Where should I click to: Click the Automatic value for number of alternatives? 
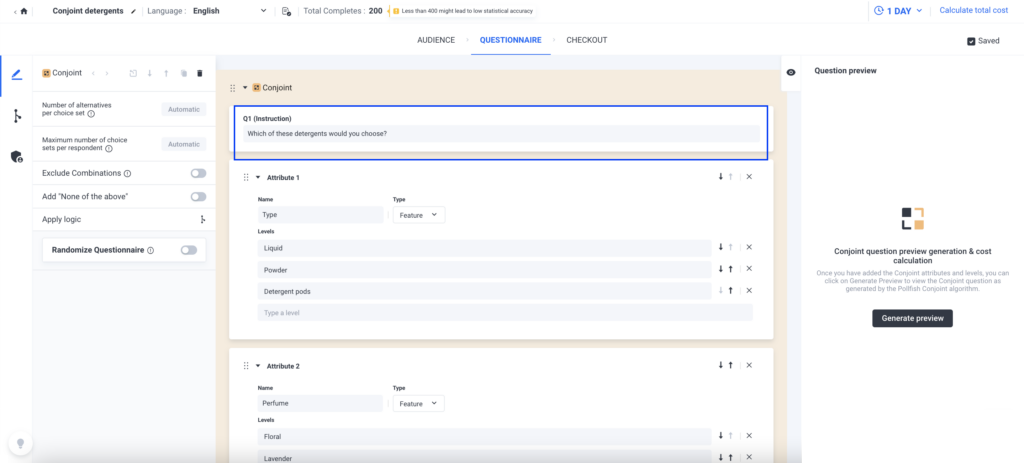click(x=184, y=109)
